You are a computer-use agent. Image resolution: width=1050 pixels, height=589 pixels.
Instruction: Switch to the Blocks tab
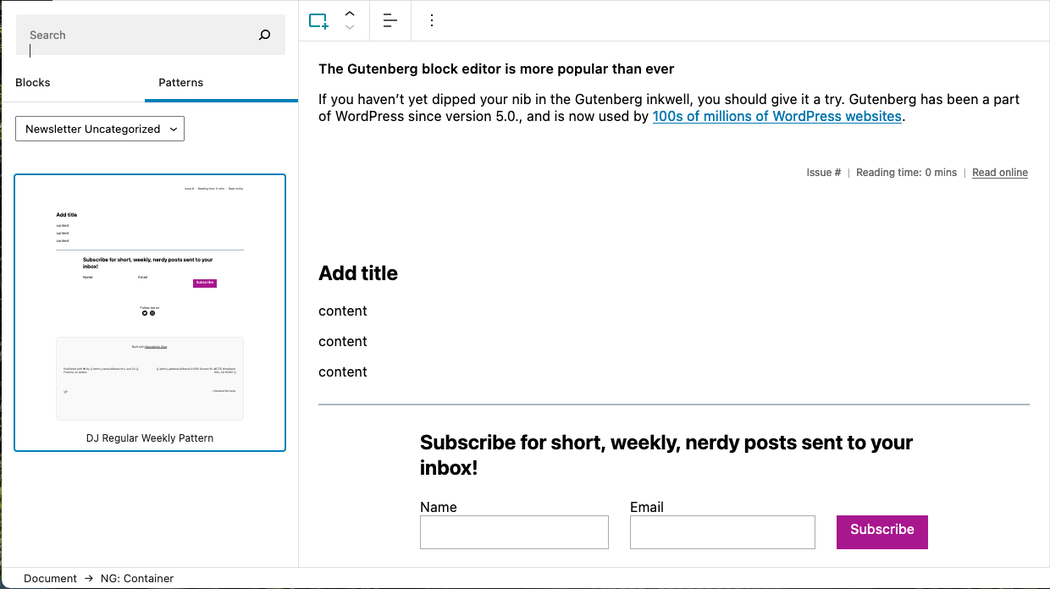[x=32, y=82]
